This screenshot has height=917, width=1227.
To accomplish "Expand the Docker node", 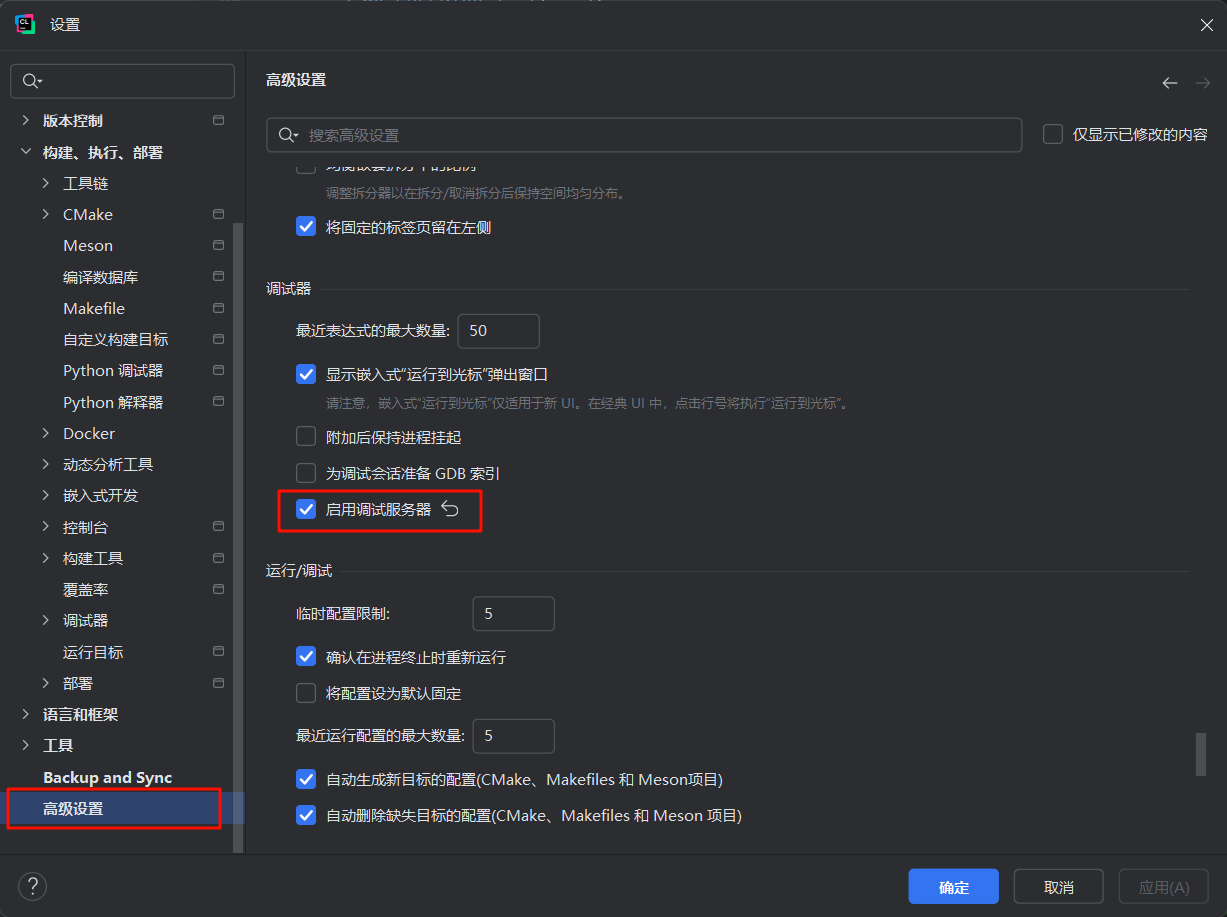I will [x=46, y=433].
